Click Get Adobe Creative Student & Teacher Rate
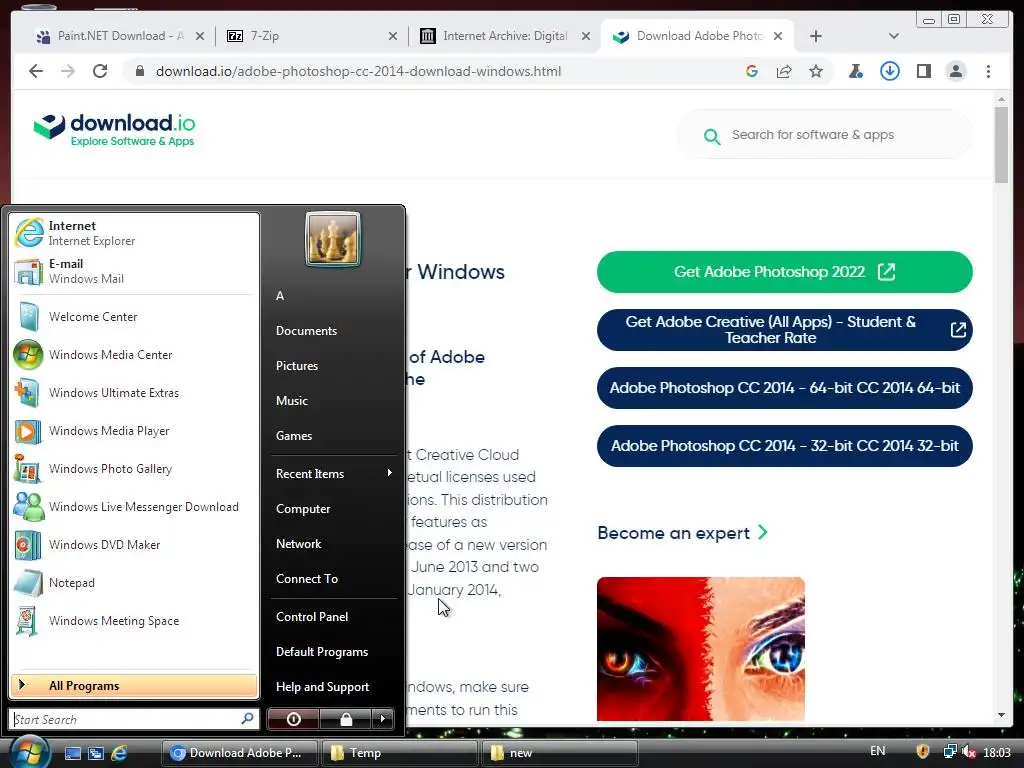The width and height of the screenshot is (1024, 768). click(x=784, y=330)
